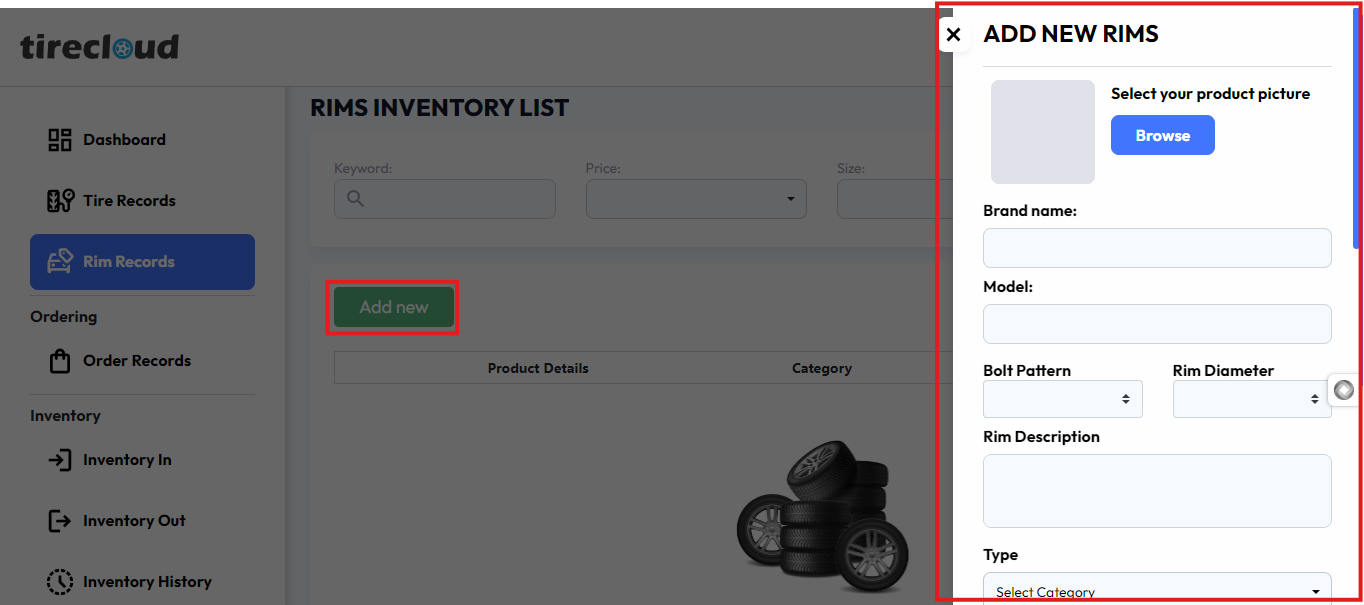Click the Dashboard grid icon
1364x605 pixels.
point(60,140)
